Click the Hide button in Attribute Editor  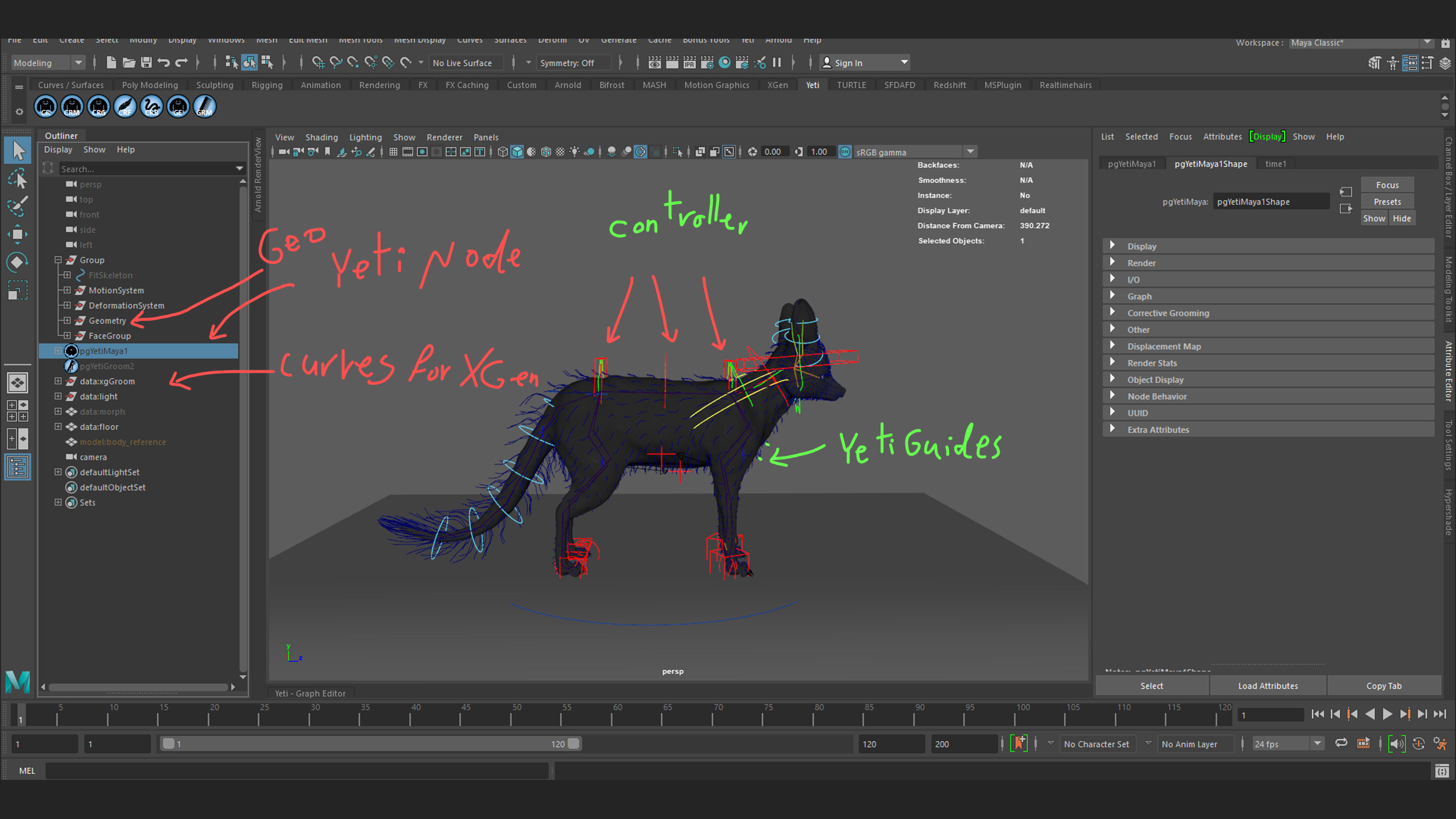click(1402, 218)
